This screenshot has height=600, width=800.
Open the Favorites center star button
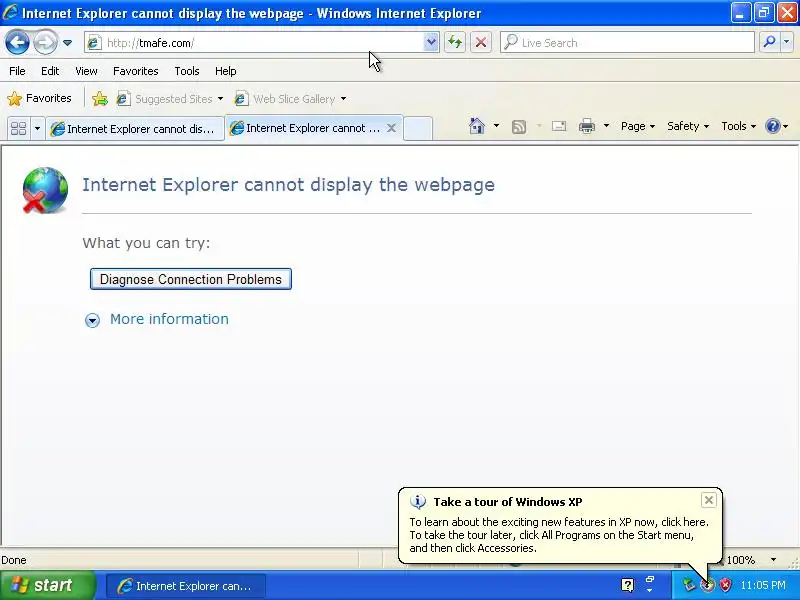[x=39, y=98]
